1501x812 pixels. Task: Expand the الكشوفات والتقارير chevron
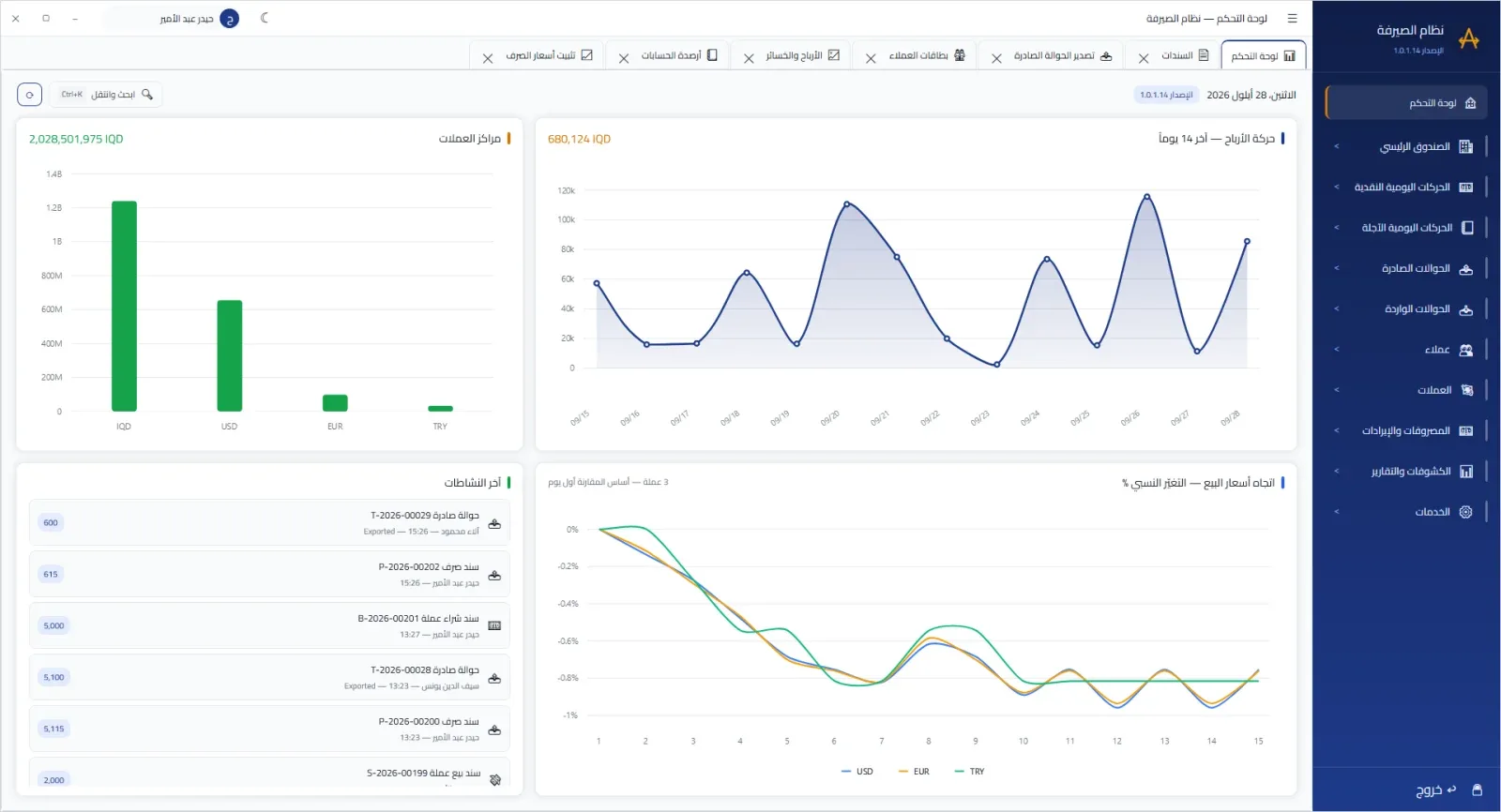click(x=1337, y=472)
